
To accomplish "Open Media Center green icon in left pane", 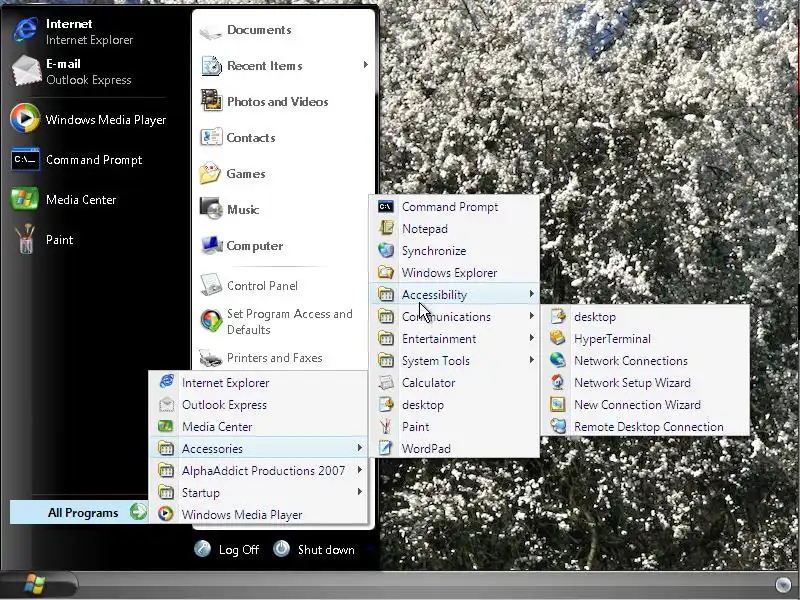I will (24, 199).
